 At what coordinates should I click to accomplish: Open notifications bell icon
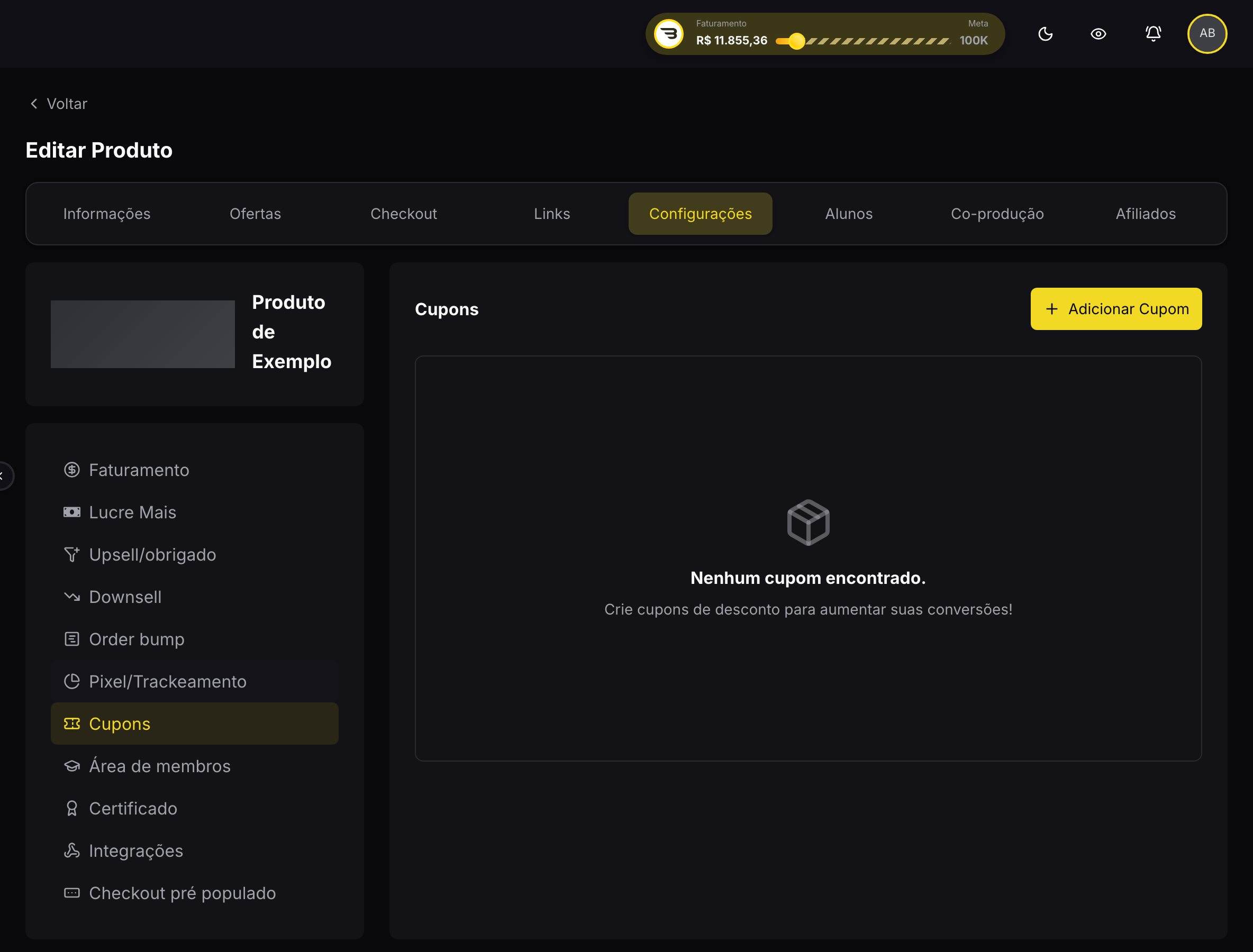pos(1153,34)
